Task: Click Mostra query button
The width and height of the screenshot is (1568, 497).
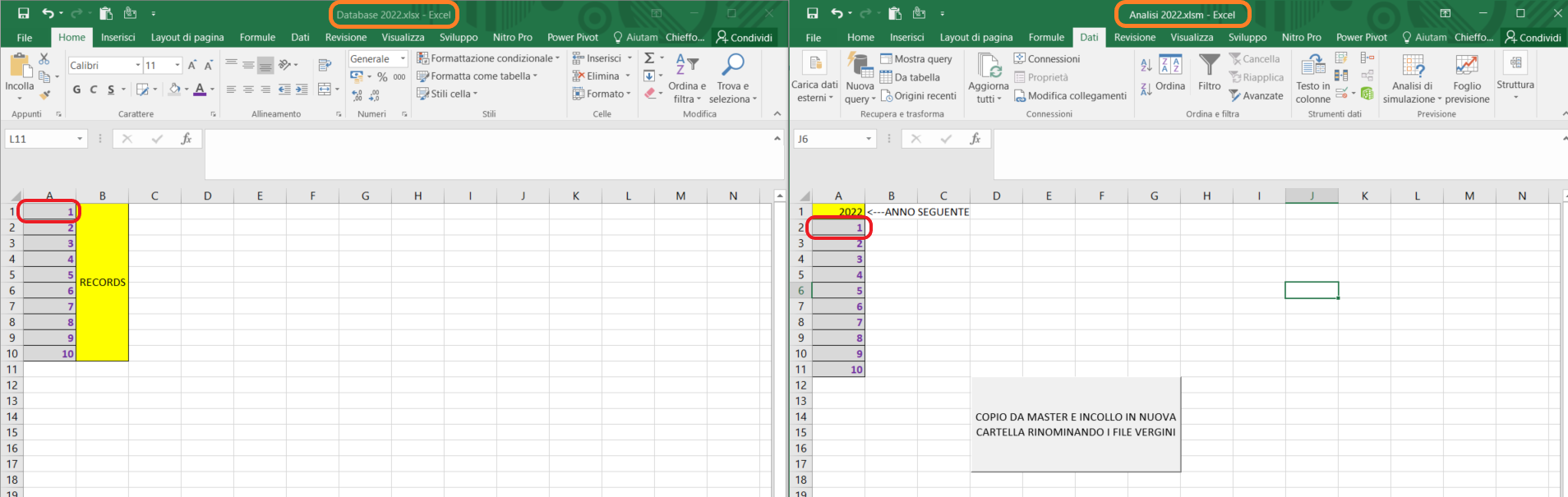Action: click(916, 58)
